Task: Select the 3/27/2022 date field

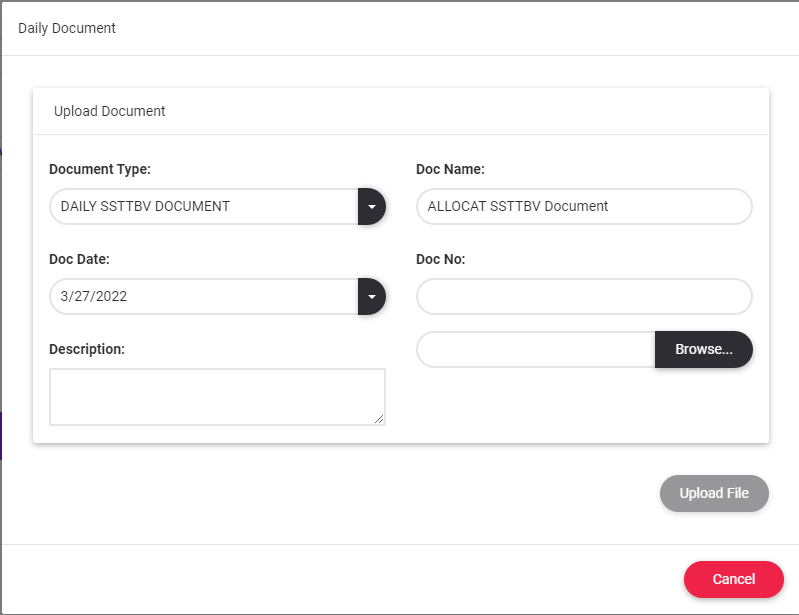Action: coord(204,297)
